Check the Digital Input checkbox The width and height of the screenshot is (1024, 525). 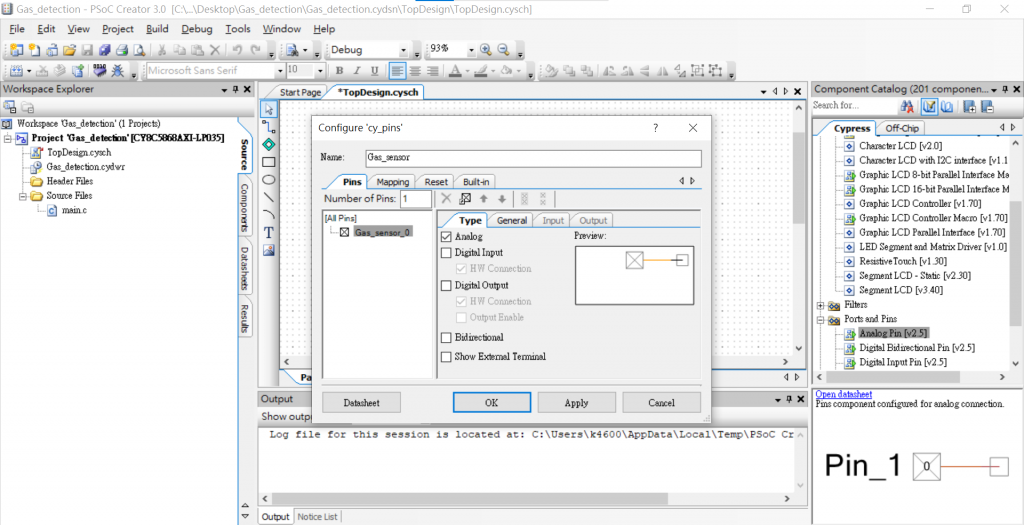click(447, 252)
